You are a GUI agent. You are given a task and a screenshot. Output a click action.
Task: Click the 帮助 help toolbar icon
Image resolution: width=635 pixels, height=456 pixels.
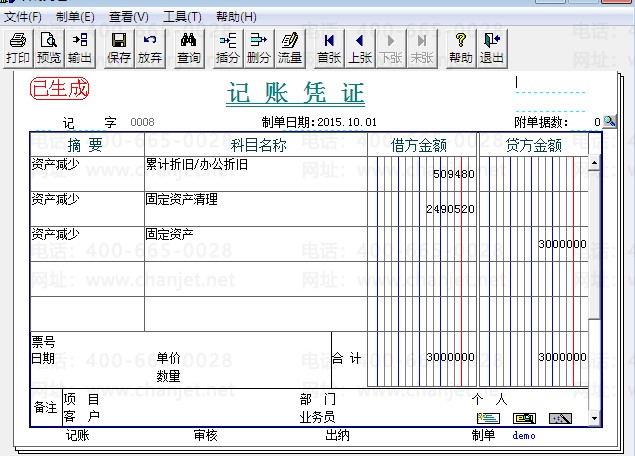pyautogui.click(x=460, y=47)
